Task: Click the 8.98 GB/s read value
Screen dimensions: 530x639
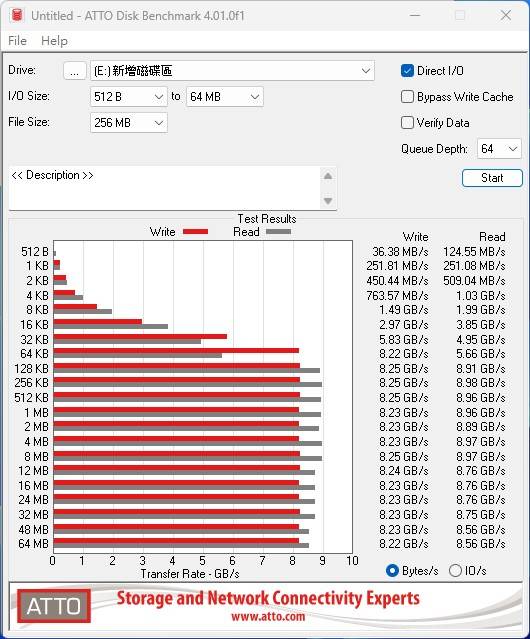Action: (x=481, y=383)
